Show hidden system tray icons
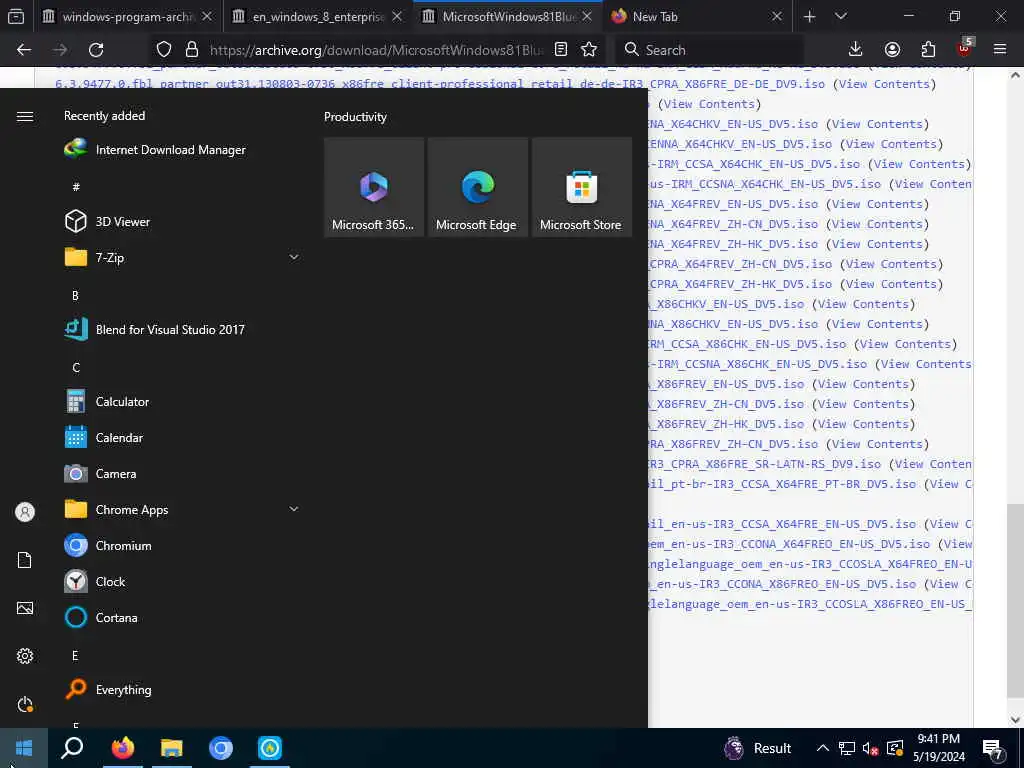This screenshot has height=768, width=1024. (x=823, y=748)
